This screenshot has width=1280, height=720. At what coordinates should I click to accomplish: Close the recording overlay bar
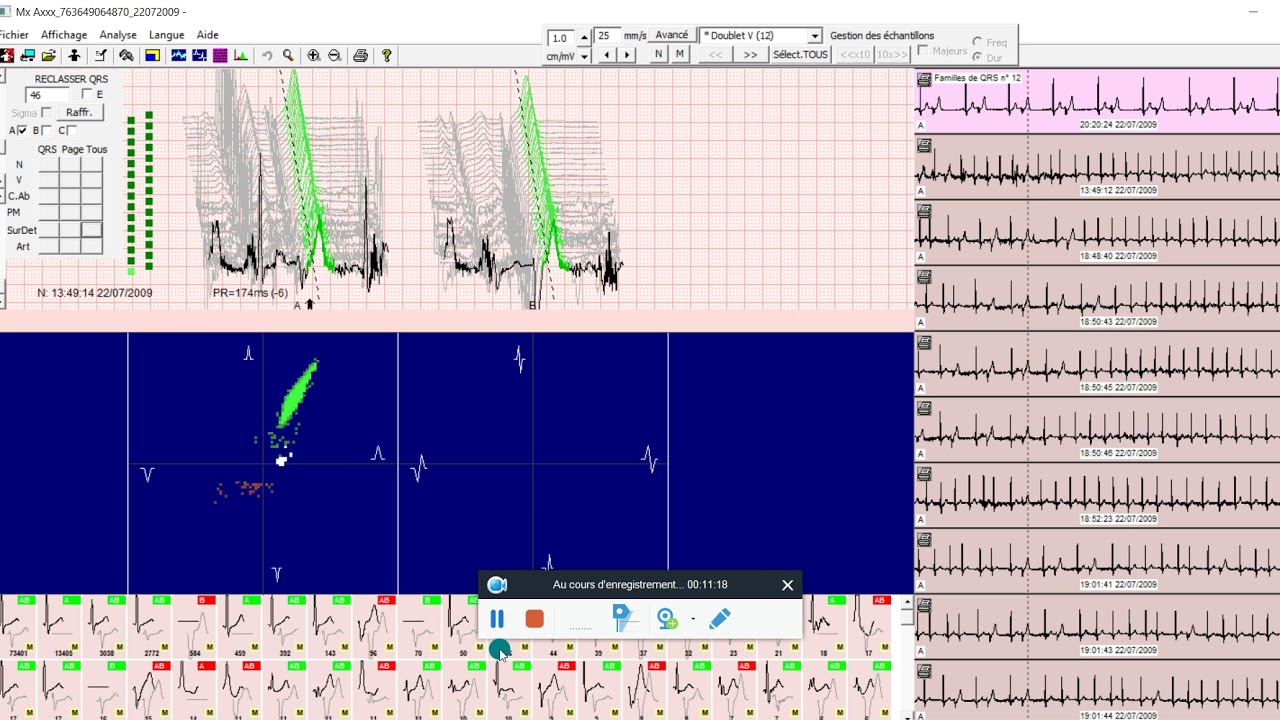(x=787, y=585)
